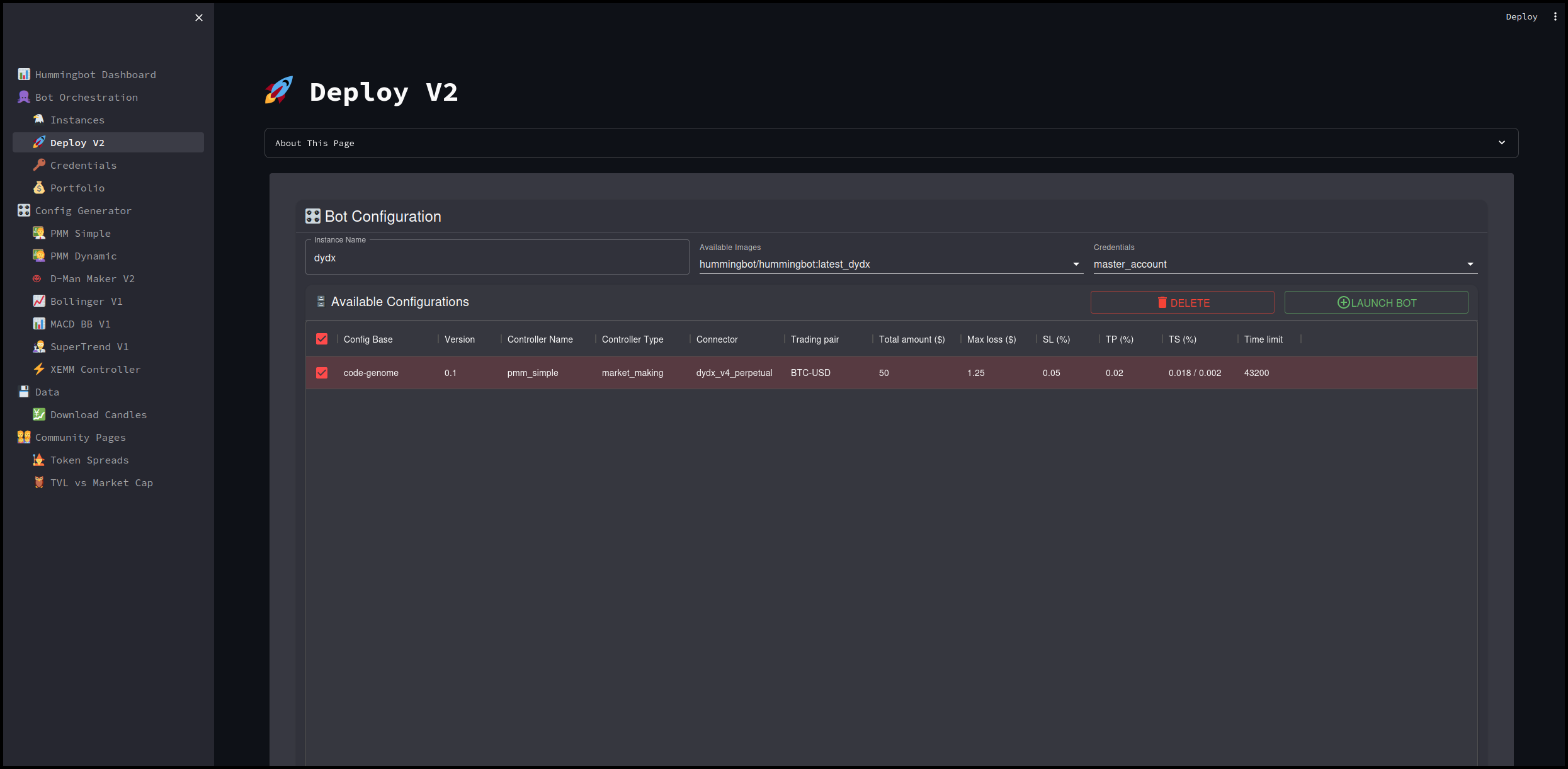
Task: Click the TVL vs Market Cap owl icon
Action: (x=39, y=482)
